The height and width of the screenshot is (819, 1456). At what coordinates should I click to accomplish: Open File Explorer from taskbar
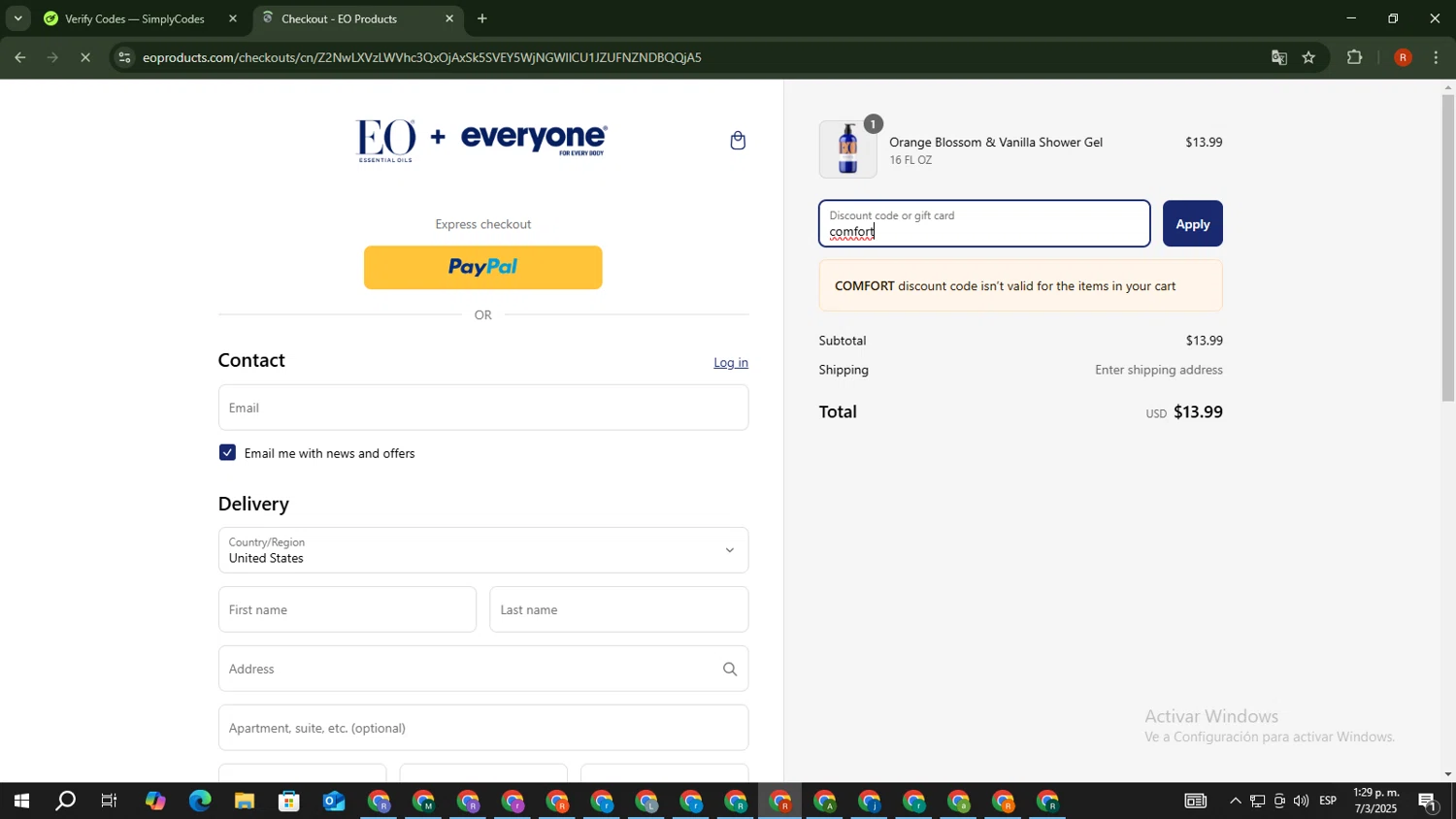click(245, 802)
